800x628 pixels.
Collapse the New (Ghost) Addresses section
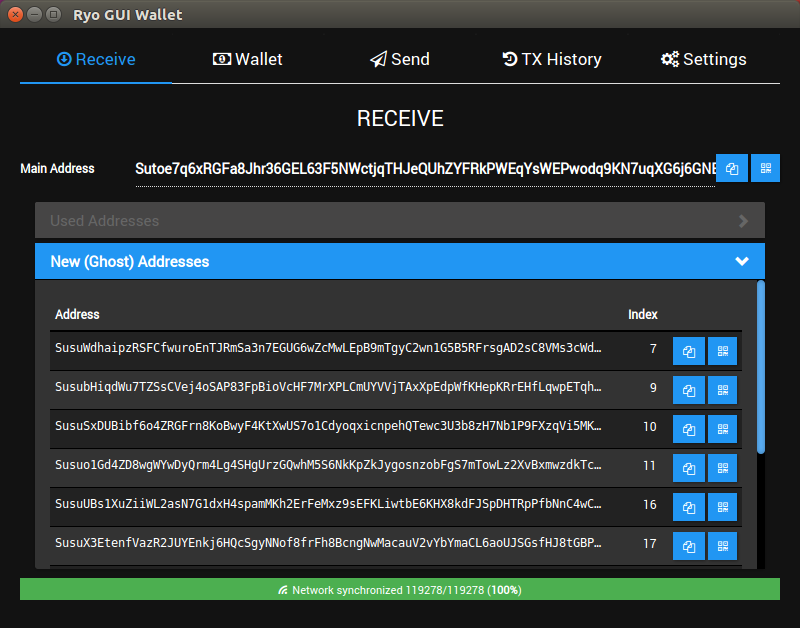[x=400, y=261]
